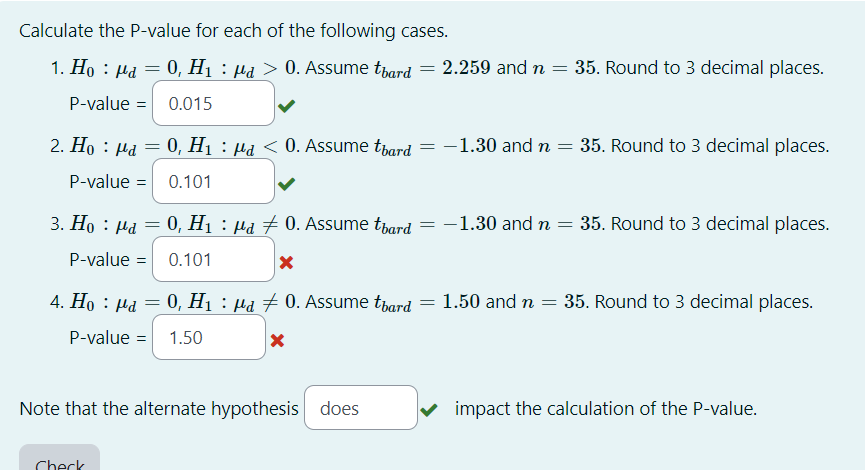This screenshot has height=470, width=865.
Task: Click the "Calculate the P-value" instruction heading
Action: tap(233, 30)
